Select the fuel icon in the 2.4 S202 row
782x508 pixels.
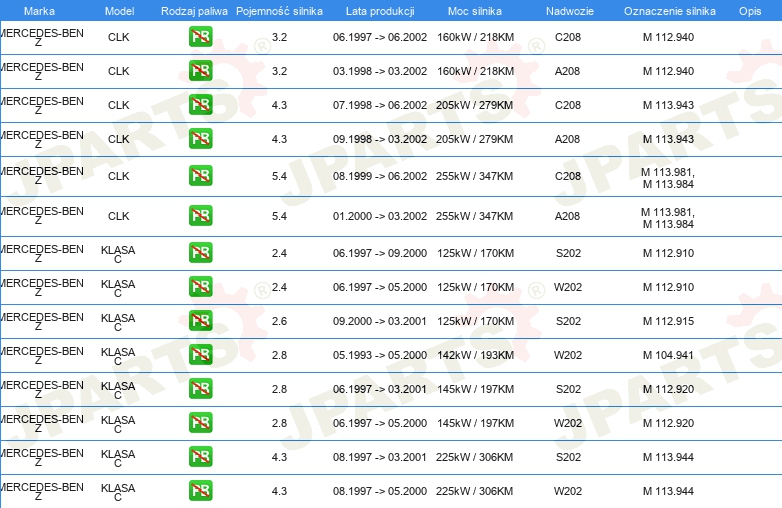(x=200, y=253)
